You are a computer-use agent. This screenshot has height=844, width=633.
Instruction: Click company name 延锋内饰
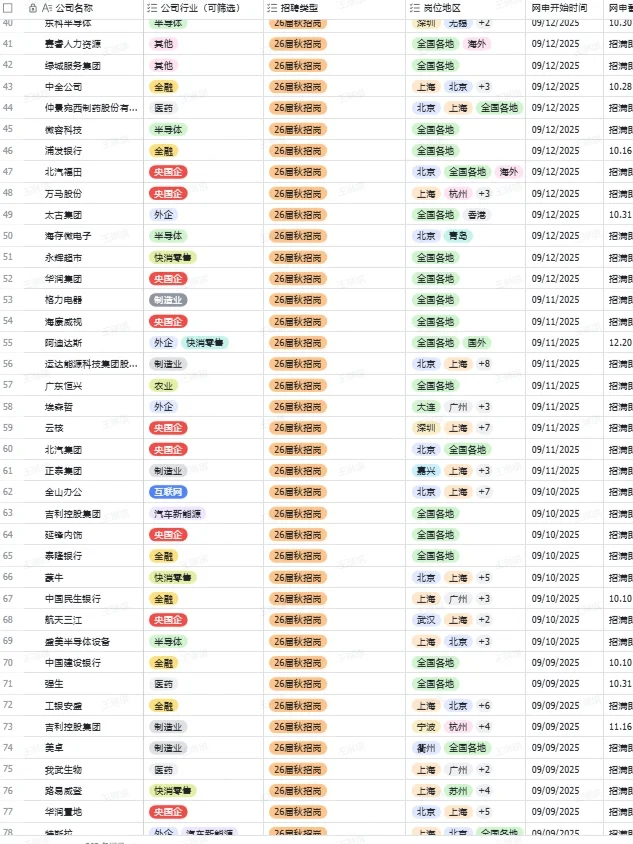click(64, 535)
